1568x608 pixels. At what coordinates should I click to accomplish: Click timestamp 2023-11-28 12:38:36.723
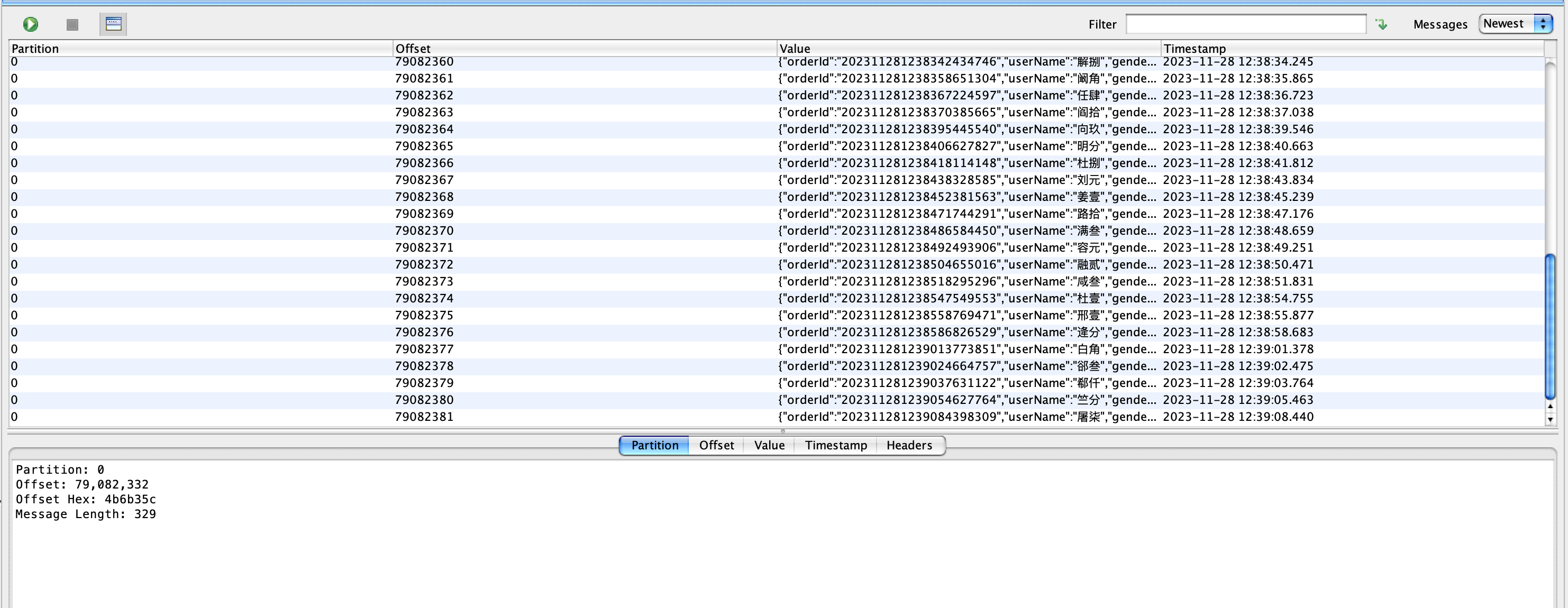(1238, 96)
